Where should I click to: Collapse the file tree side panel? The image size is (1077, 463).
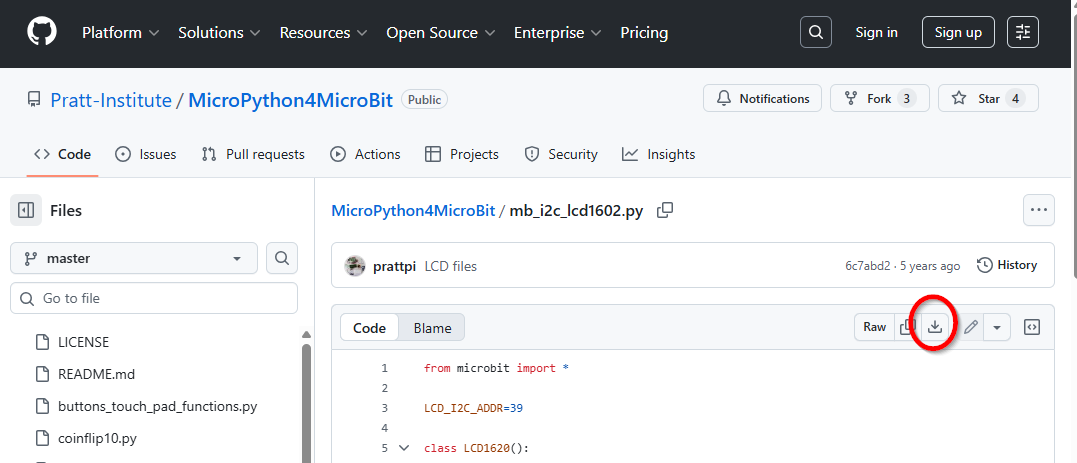tap(27, 210)
